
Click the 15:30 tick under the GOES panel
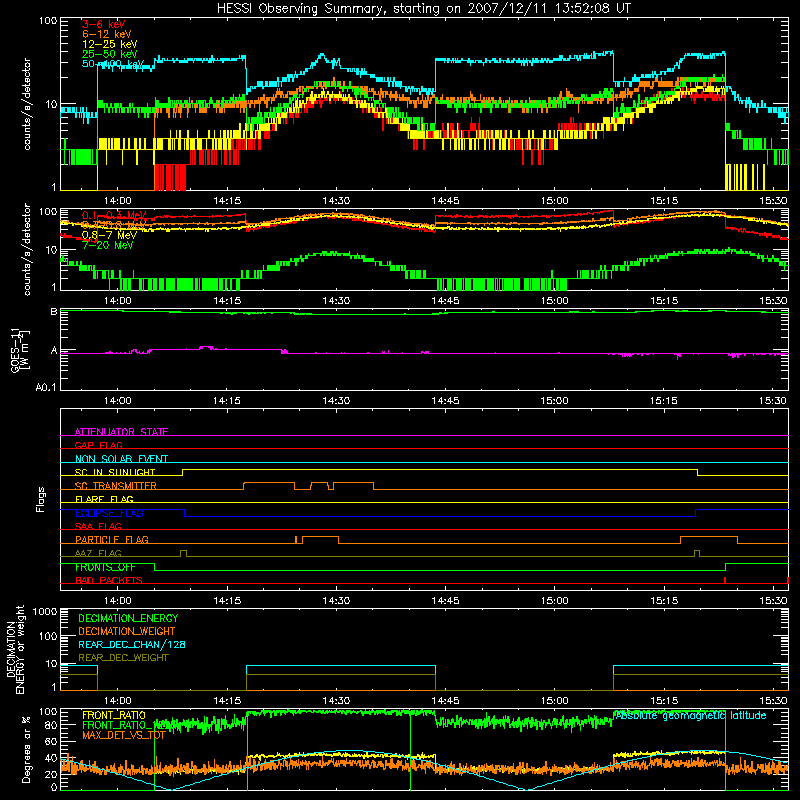773,401
